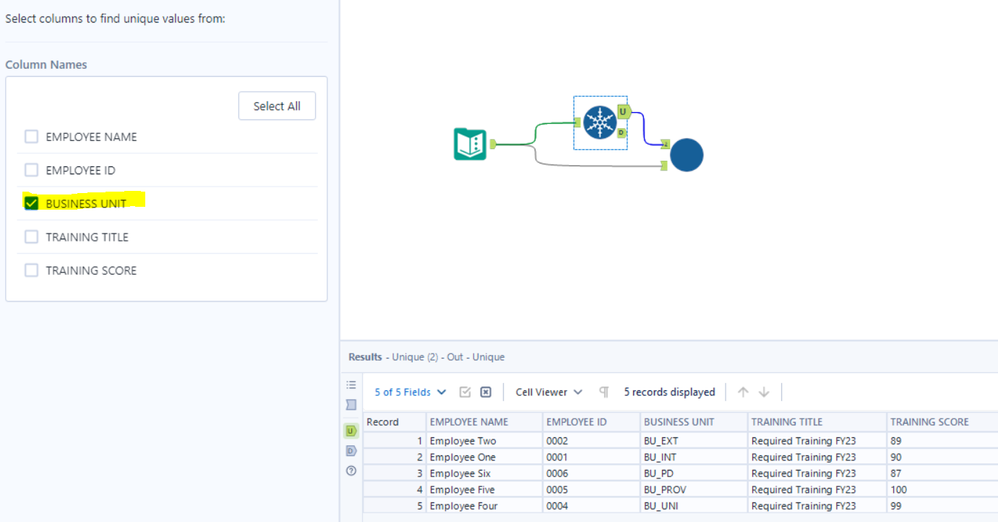Select record number 3 row header
This screenshot has height=522, width=998.
coord(394,473)
